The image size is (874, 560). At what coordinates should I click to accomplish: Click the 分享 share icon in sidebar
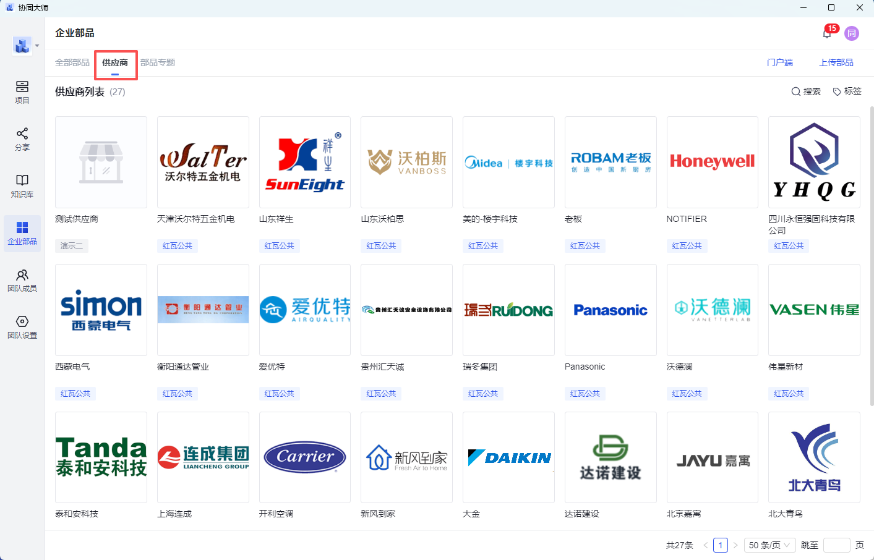(22, 138)
